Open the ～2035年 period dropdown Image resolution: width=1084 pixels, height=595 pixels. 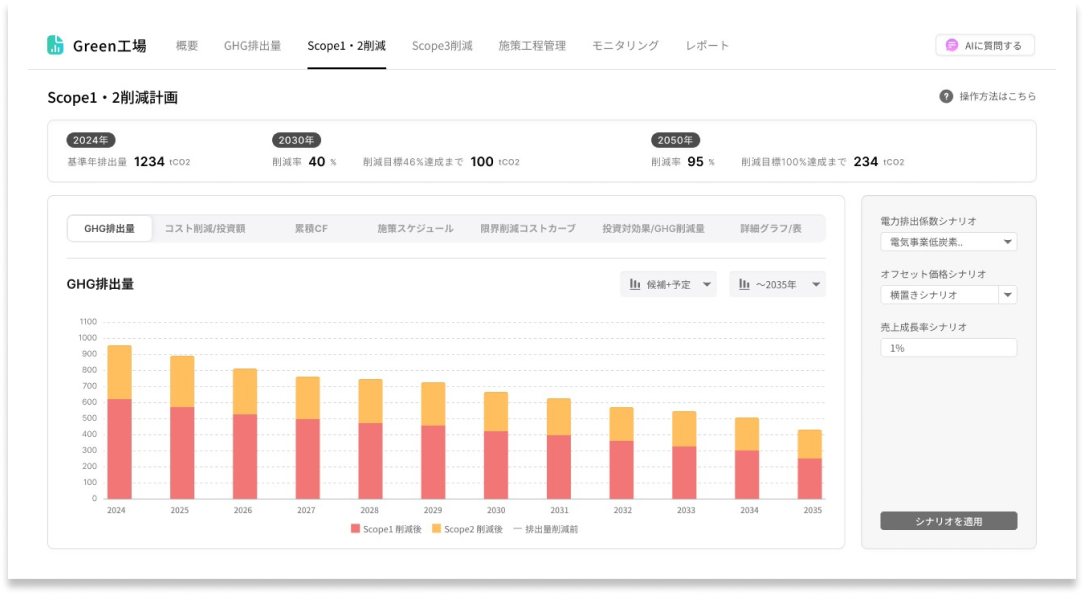coord(777,285)
